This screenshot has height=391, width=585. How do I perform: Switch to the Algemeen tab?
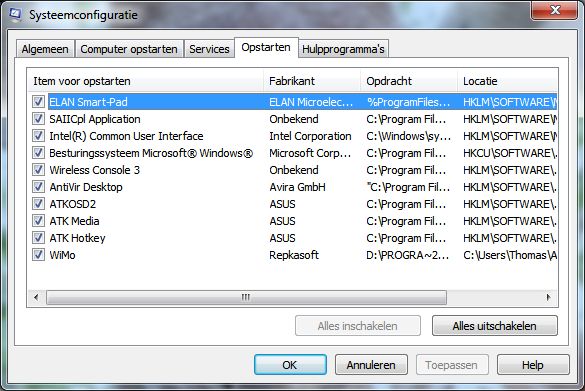click(45, 49)
